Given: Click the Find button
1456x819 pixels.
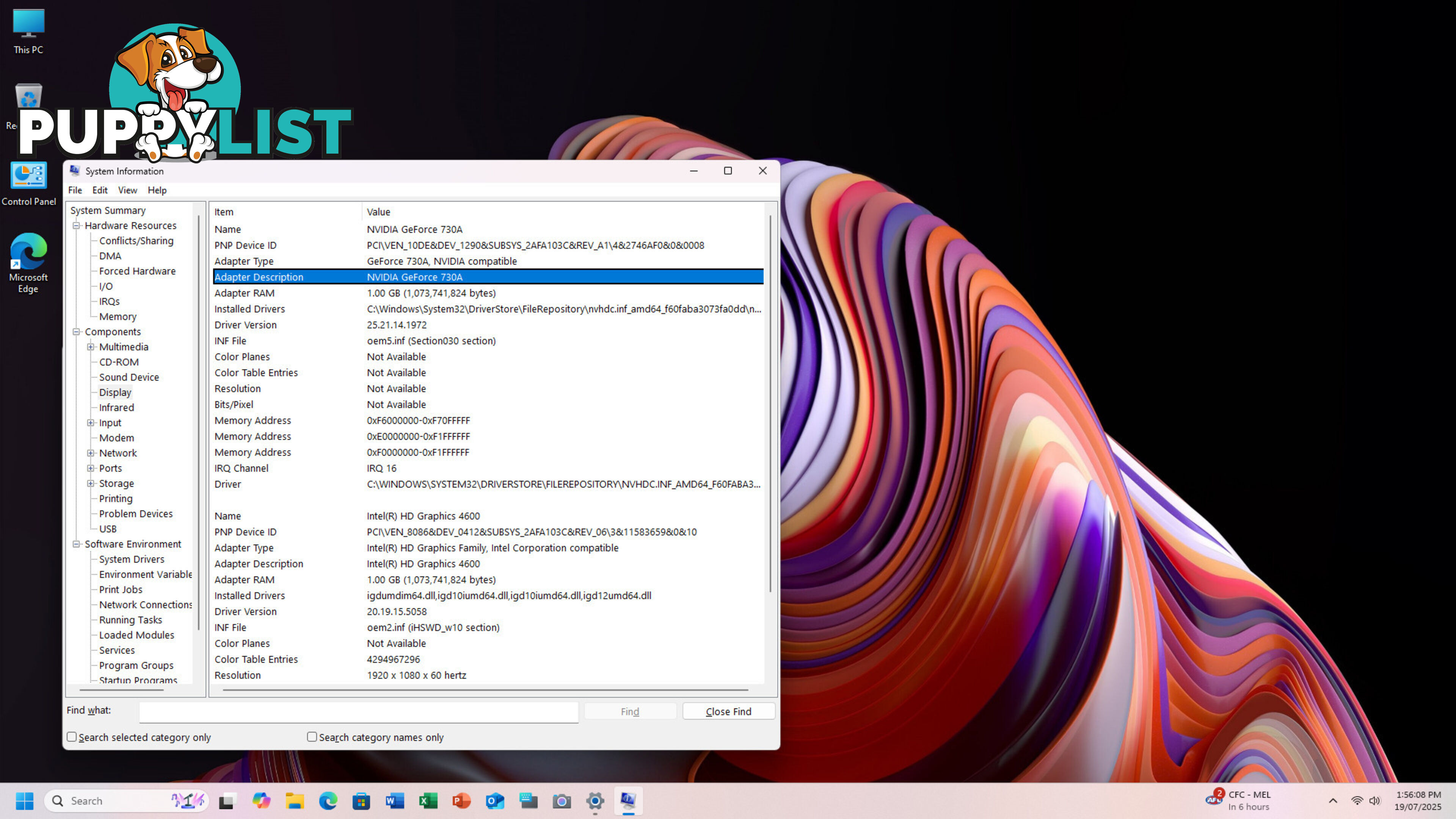Looking at the screenshot, I should pos(630,712).
